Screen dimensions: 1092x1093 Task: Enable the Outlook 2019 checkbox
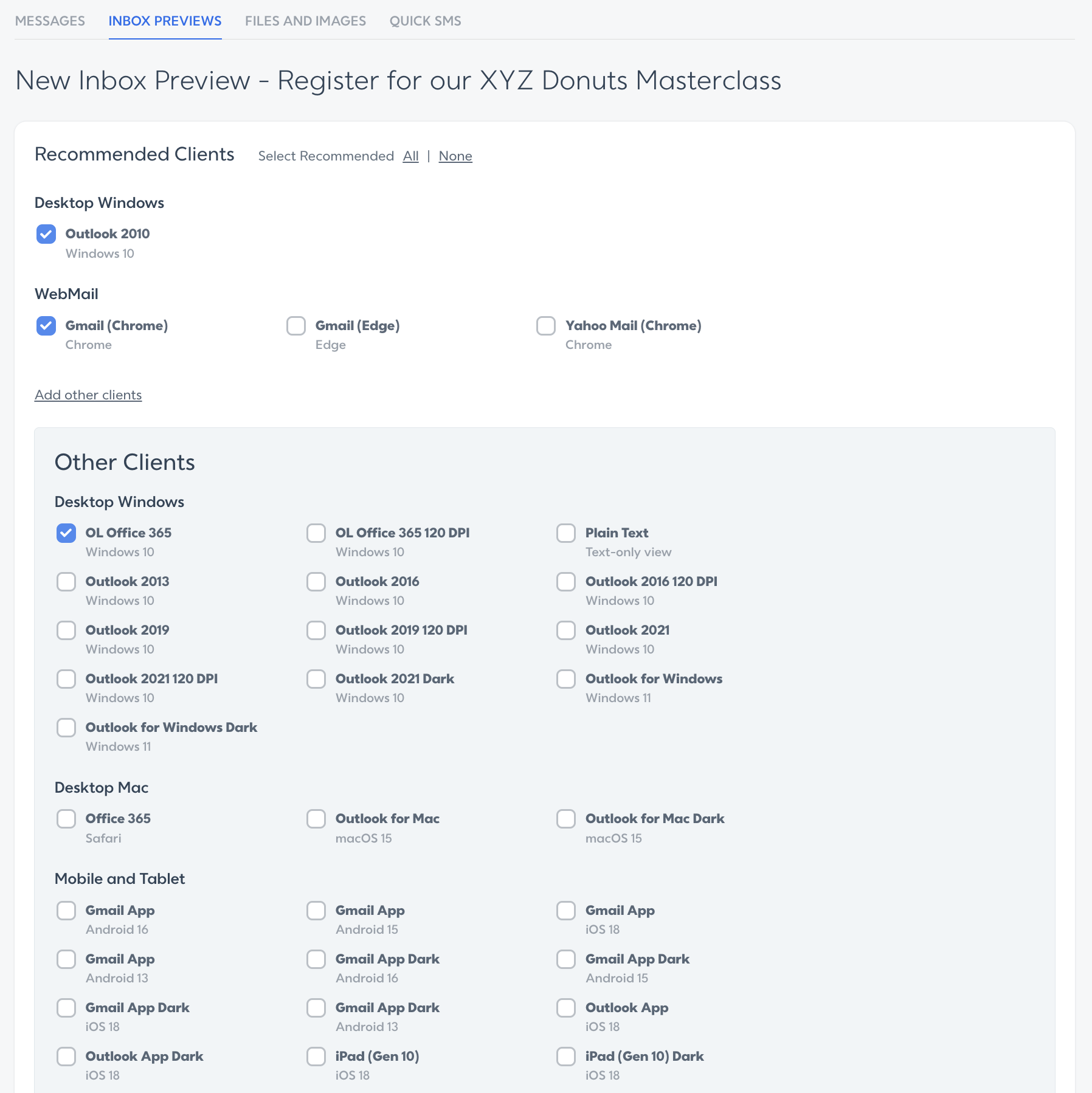66,630
